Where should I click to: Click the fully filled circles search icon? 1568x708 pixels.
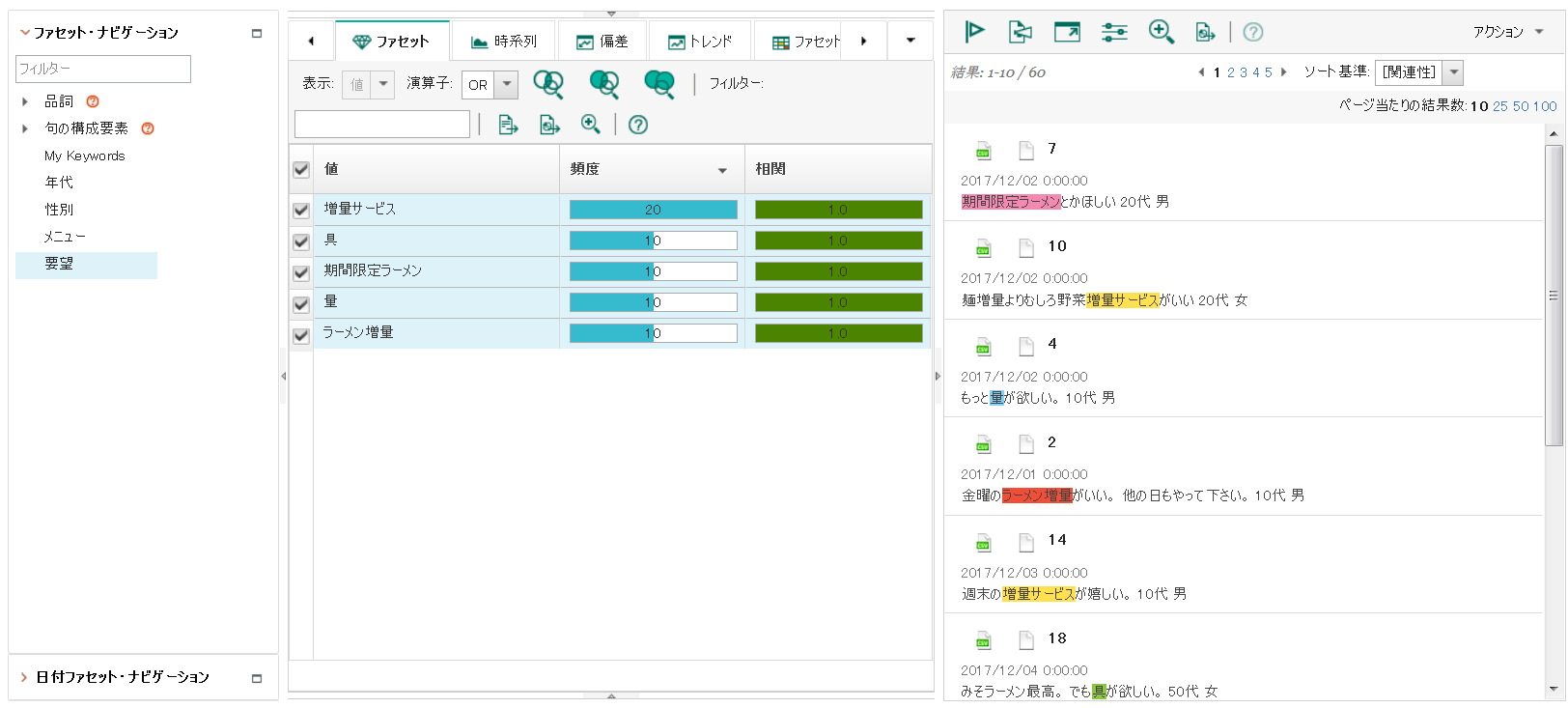[659, 84]
